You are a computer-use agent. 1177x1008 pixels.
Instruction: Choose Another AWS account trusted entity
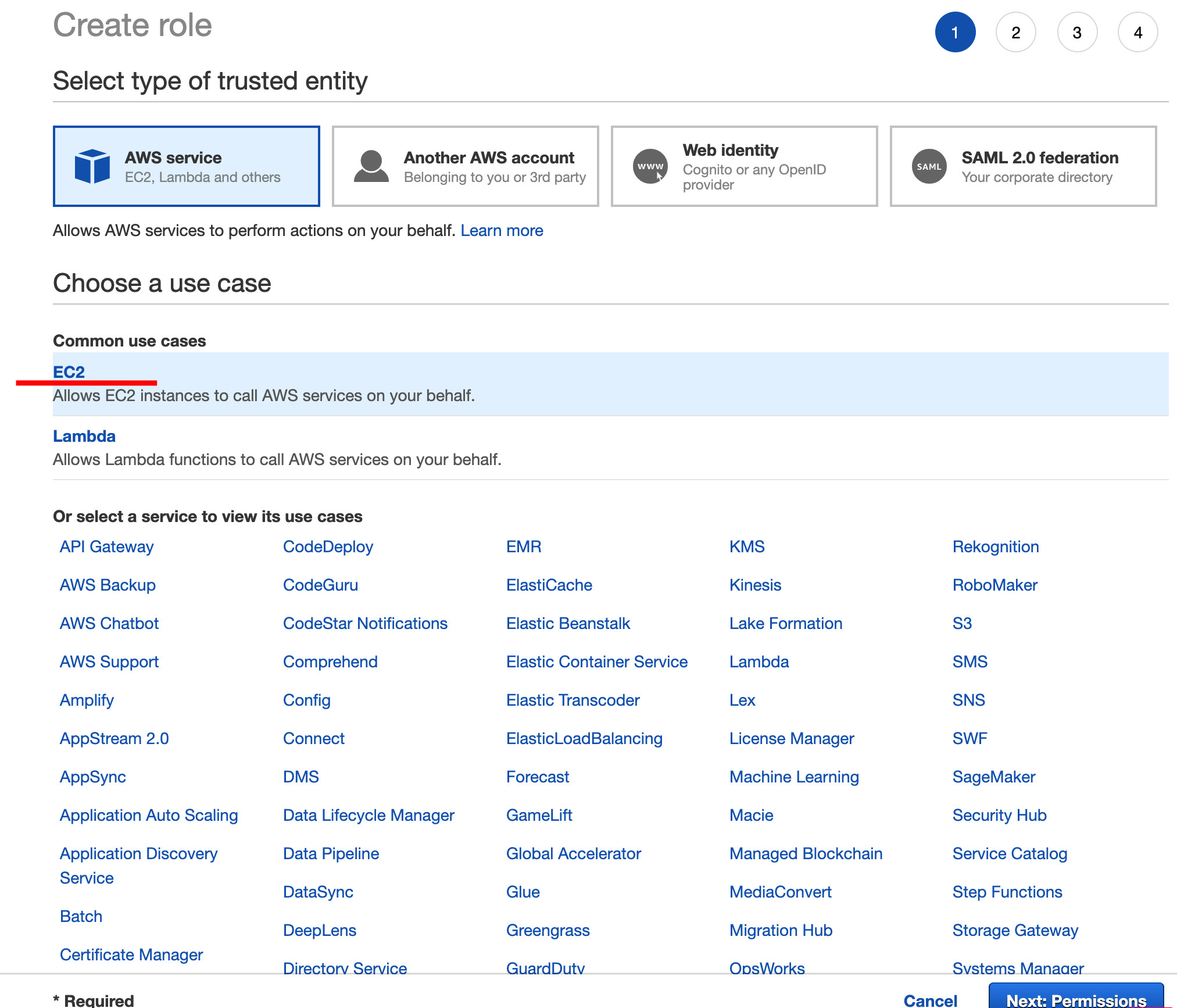[465, 166]
